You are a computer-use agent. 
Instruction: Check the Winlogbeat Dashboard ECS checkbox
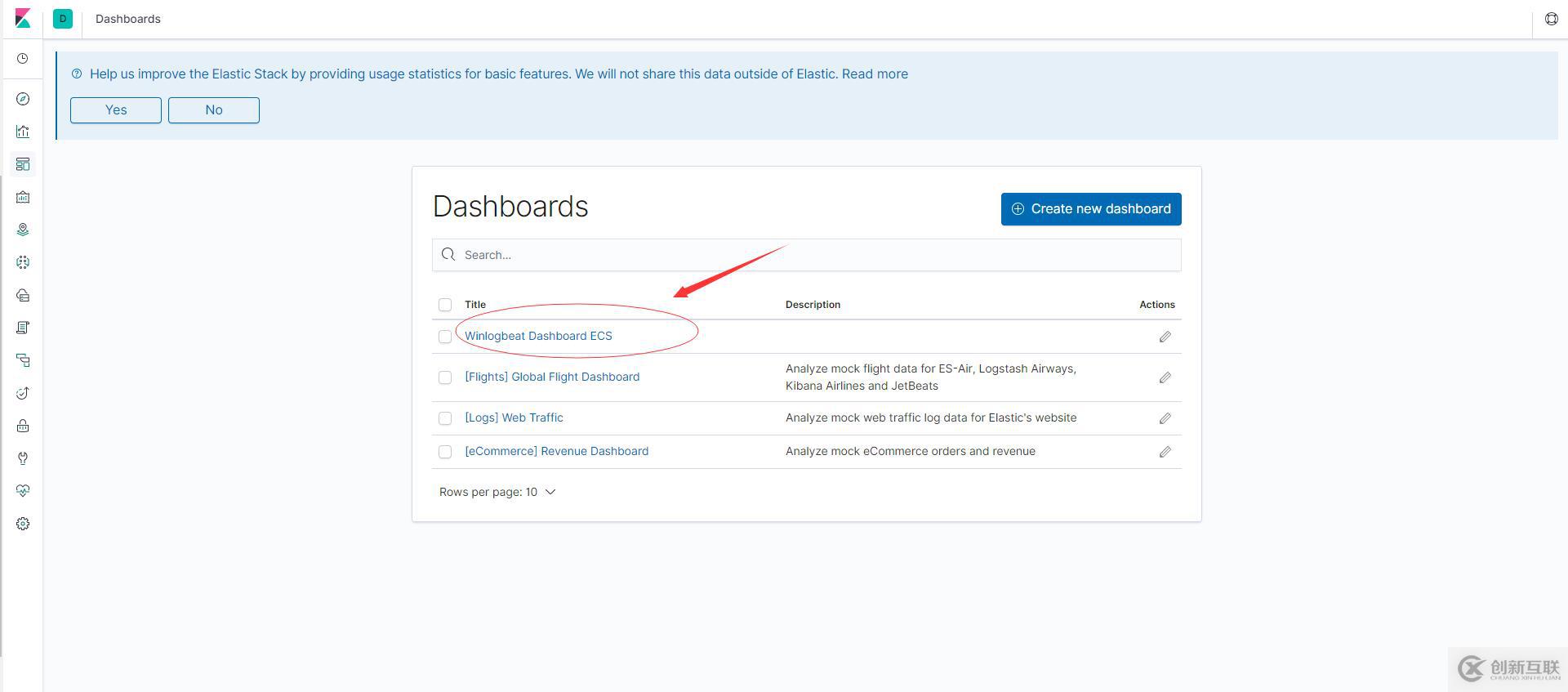click(445, 337)
